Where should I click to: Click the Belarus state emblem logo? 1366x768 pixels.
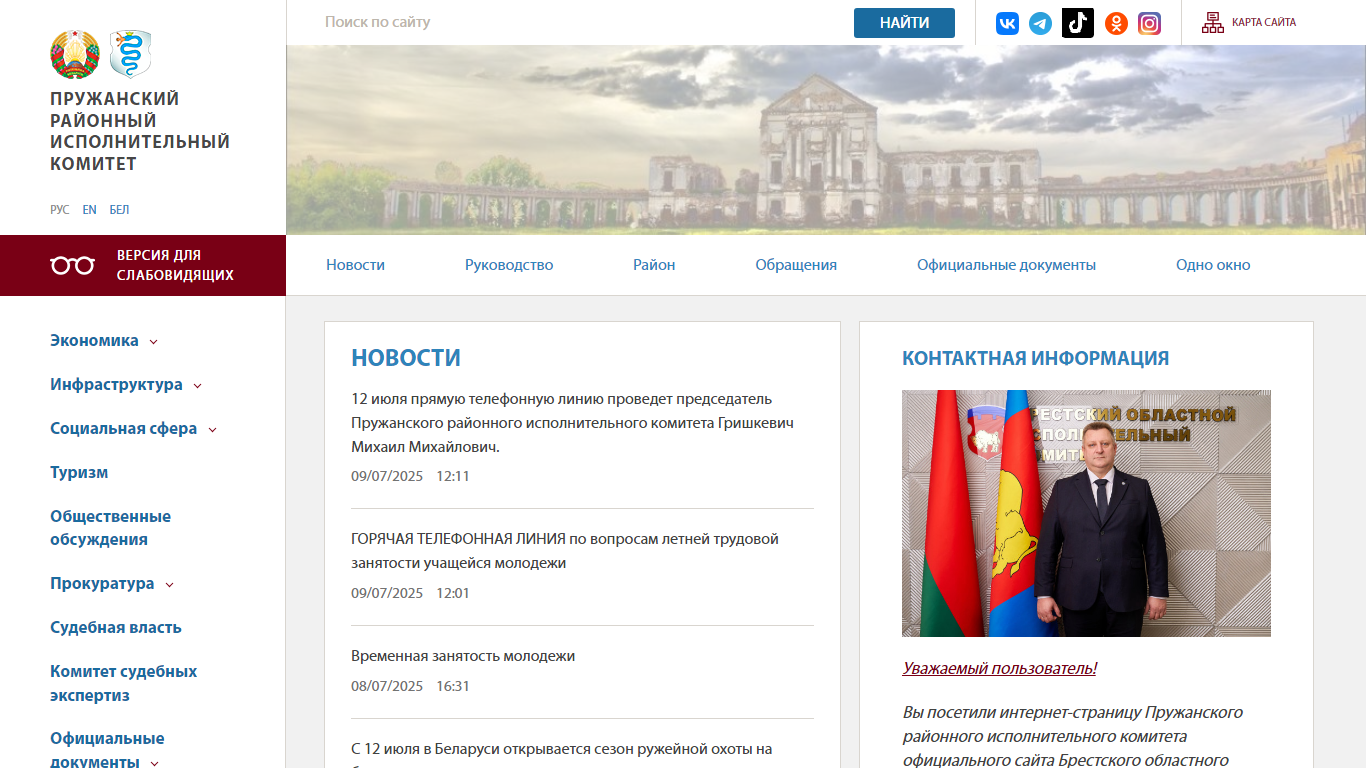point(75,54)
